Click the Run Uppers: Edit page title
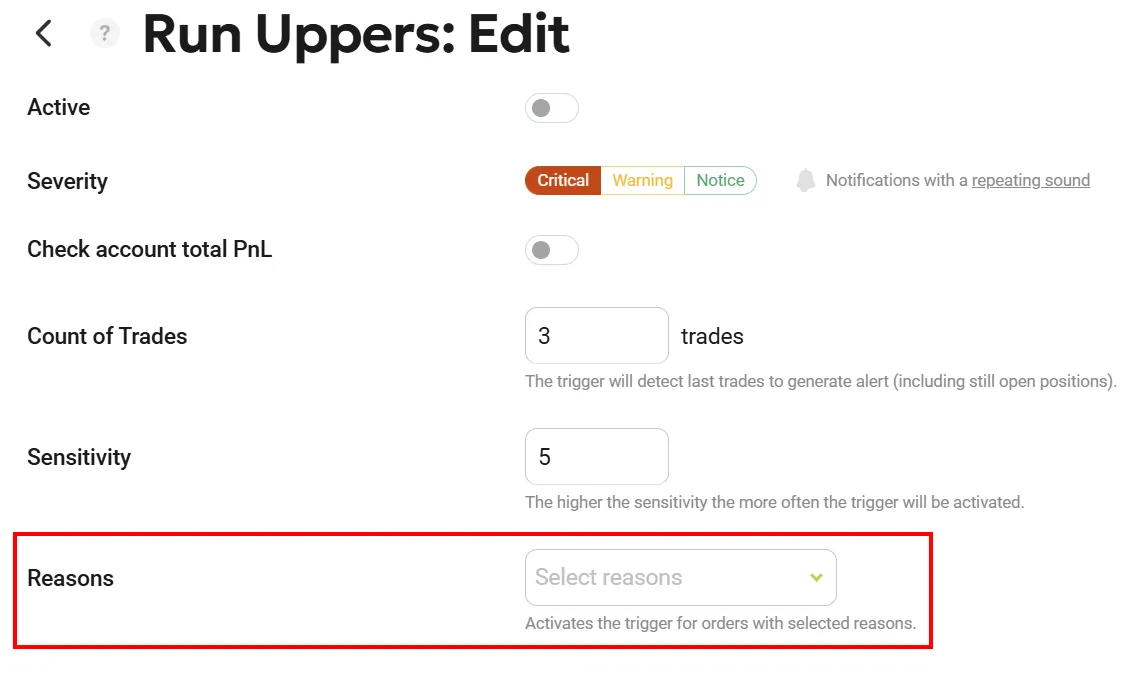 pos(356,34)
